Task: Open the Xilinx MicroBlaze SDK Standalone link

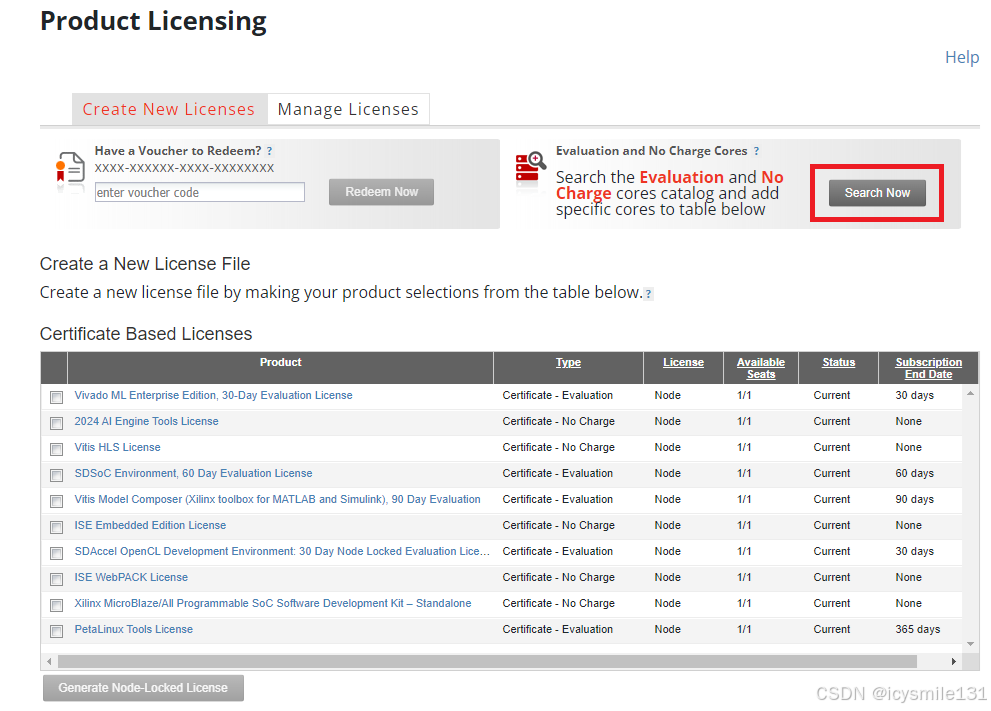Action: (x=272, y=603)
